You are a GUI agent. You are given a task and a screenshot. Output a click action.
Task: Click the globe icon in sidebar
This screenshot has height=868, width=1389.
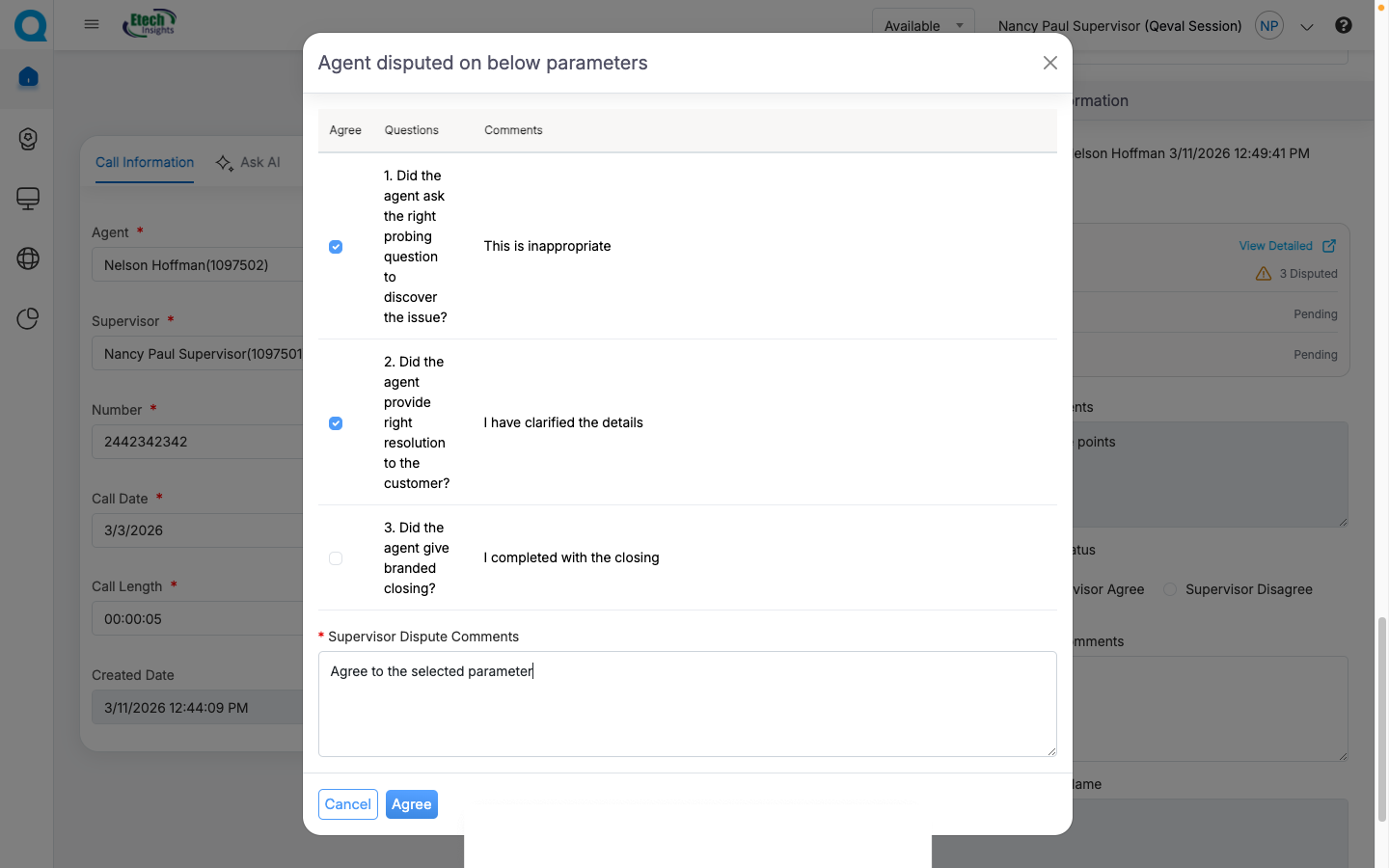[x=28, y=258]
